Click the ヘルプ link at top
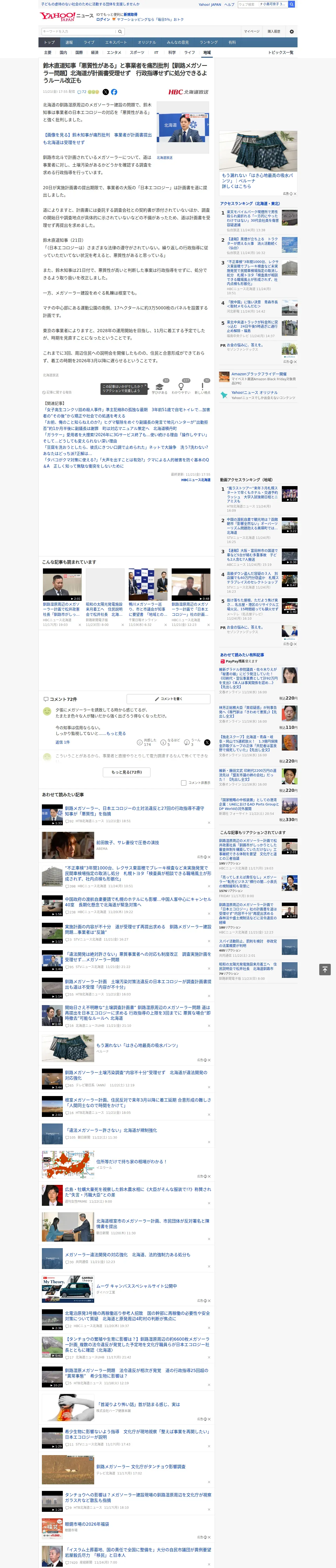The width and height of the screenshot is (336, 1568). pos(229,4)
